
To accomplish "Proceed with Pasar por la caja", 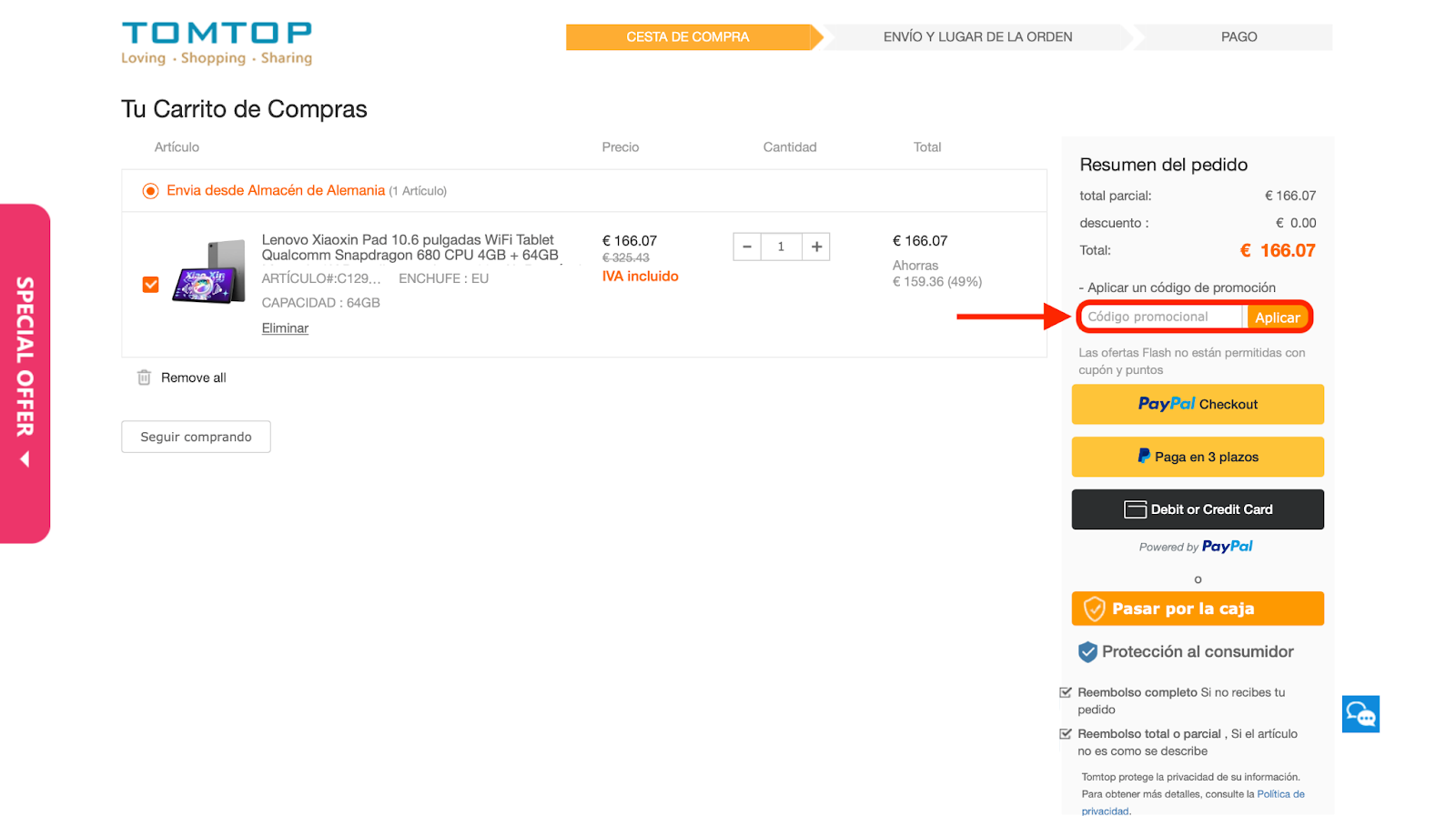I will click(1198, 609).
